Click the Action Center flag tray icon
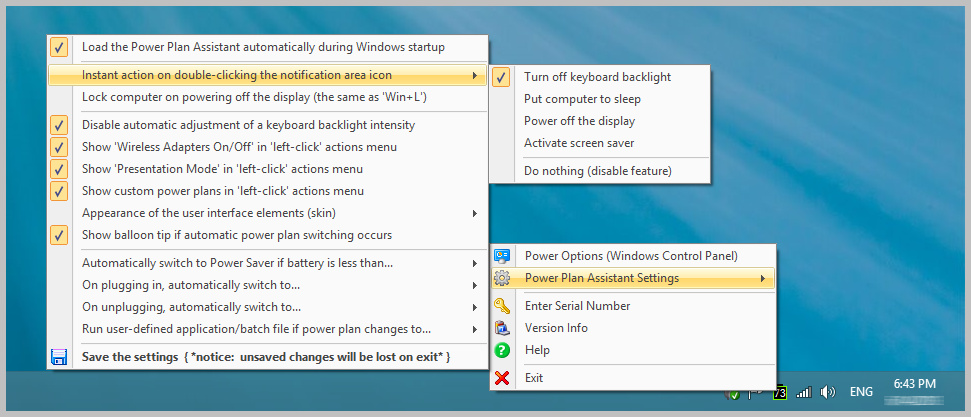The height and width of the screenshot is (417, 971). 756,393
